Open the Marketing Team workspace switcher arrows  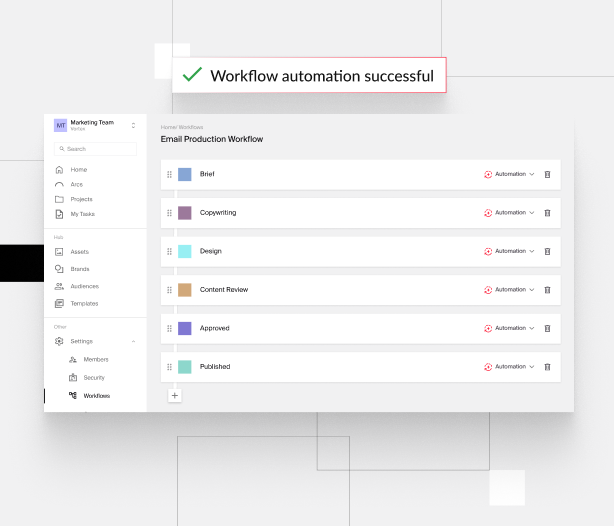click(133, 125)
